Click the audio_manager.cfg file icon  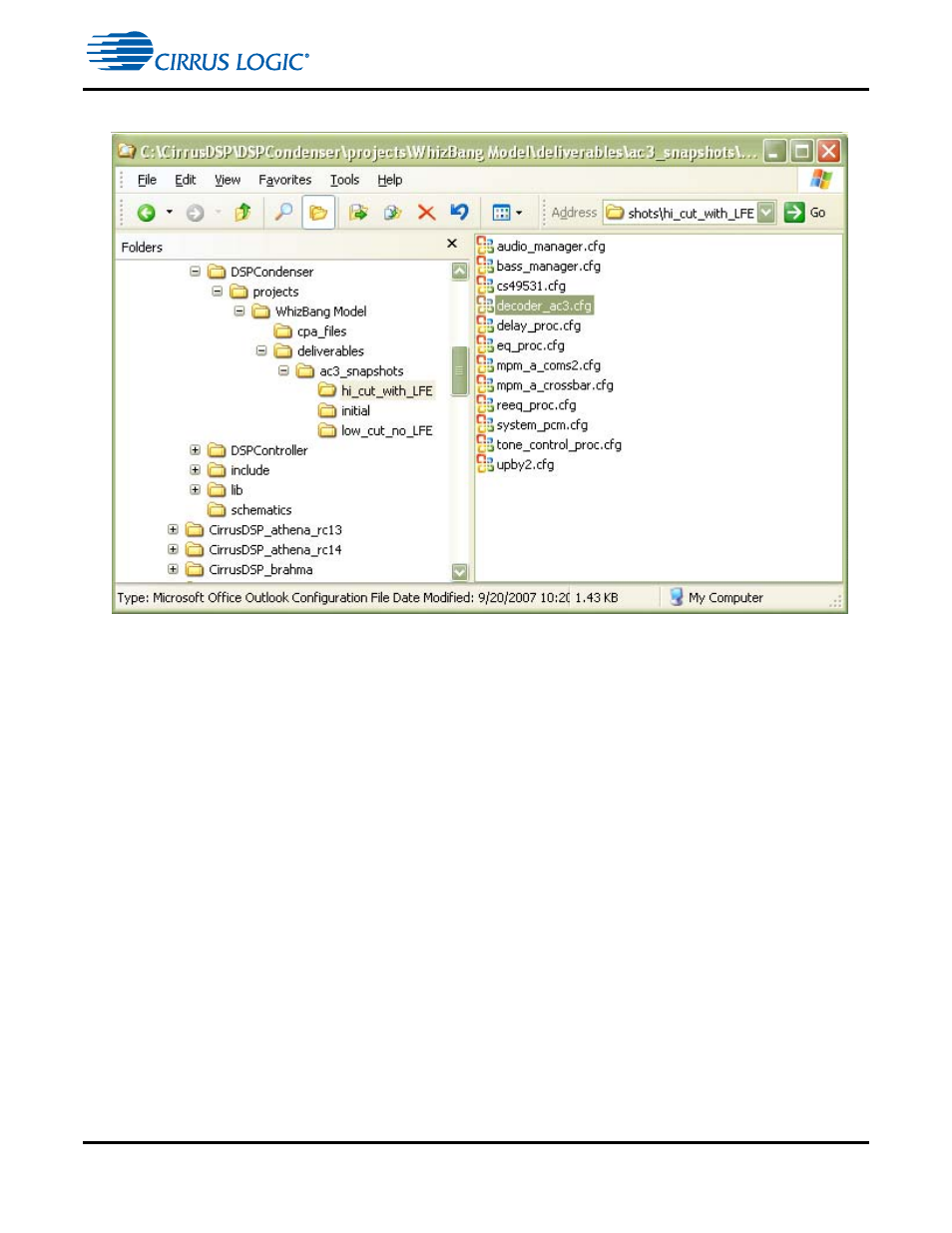pyautogui.click(x=485, y=246)
